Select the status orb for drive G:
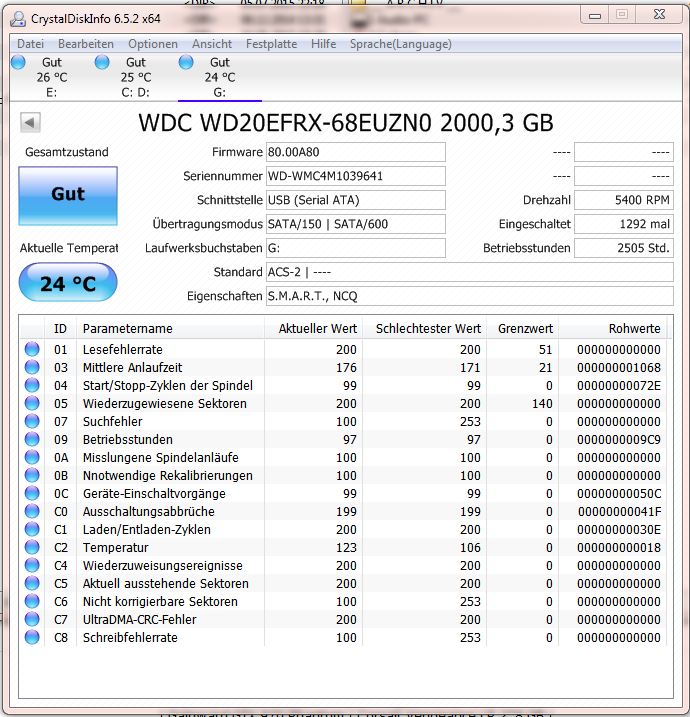 tap(186, 62)
